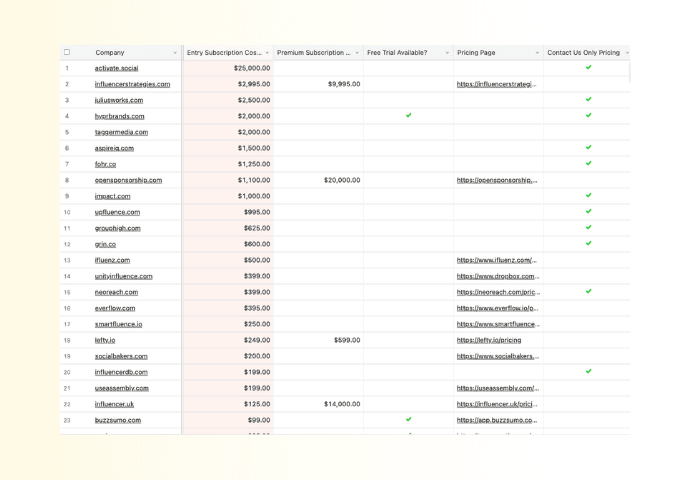Viewport: 690px width, 480px height.
Task: Select the Free Trial Available? column header
Action: click(x=400, y=53)
